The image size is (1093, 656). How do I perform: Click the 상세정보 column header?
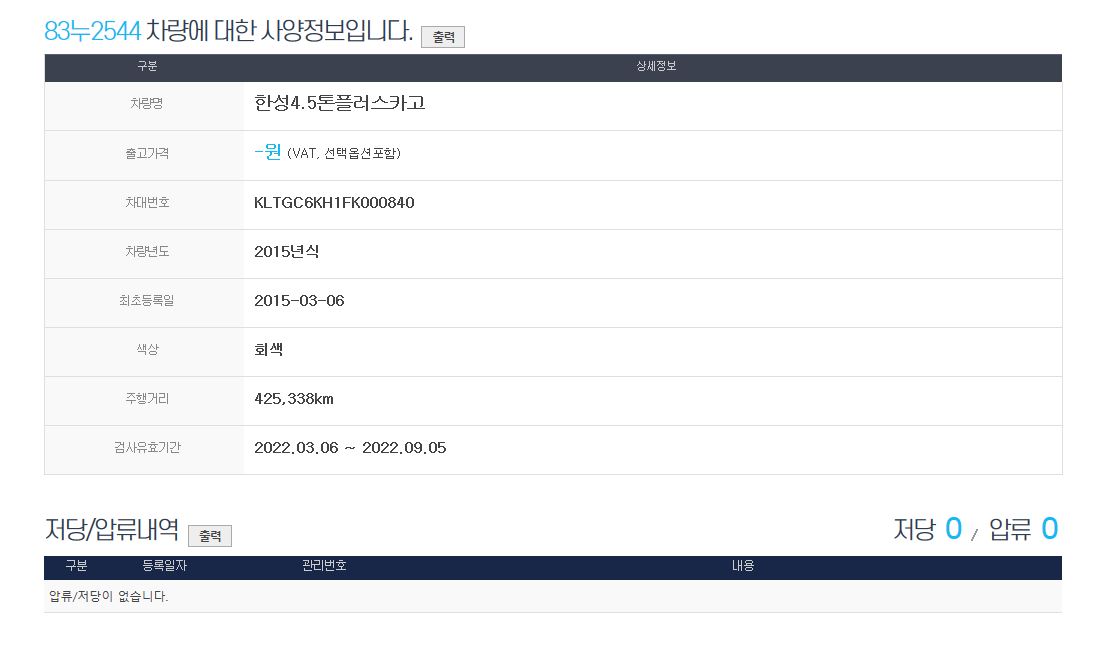[x=656, y=67]
